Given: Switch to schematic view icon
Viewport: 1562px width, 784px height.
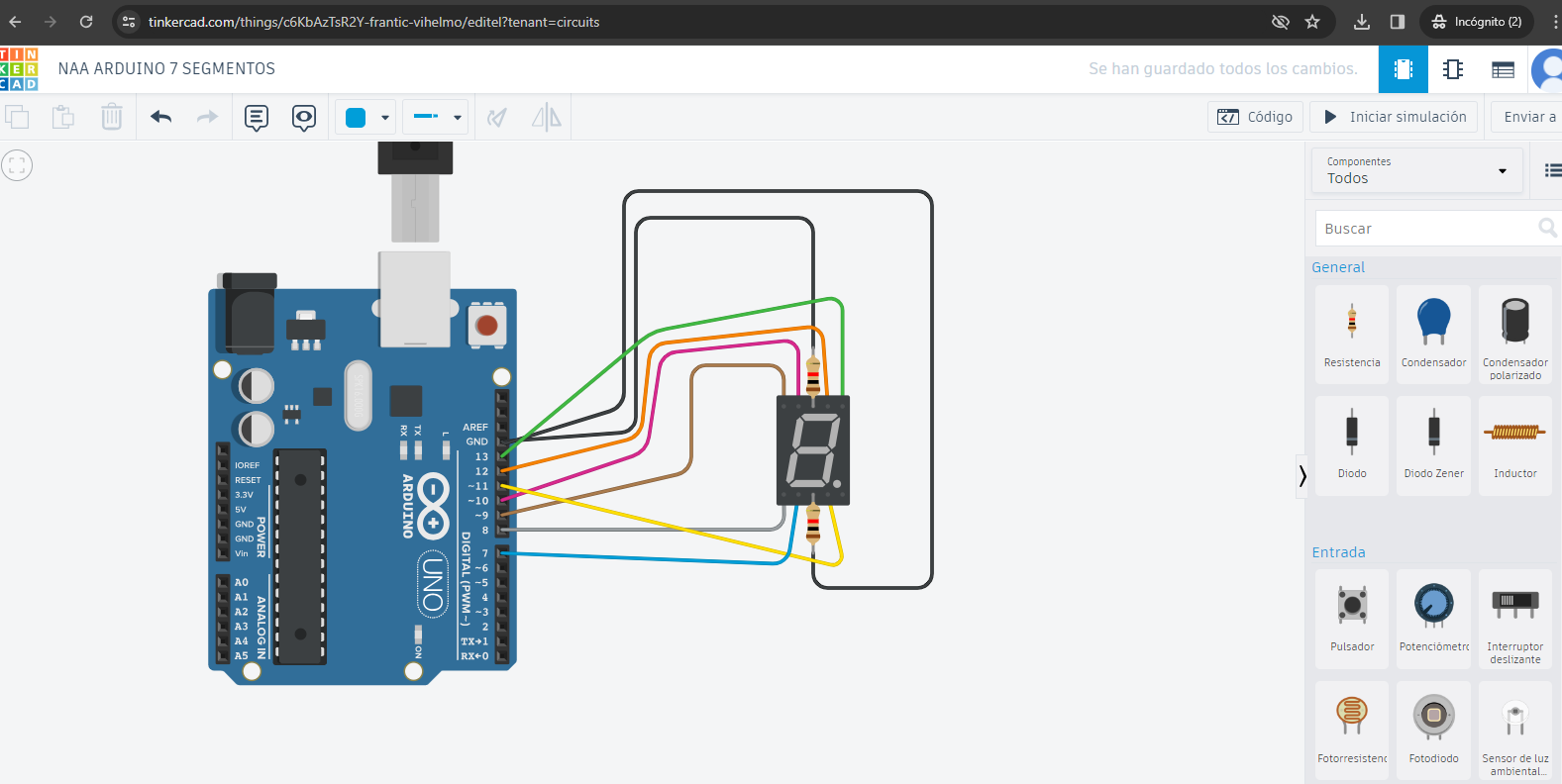Looking at the screenshot, I should click(x=1453, y=69).
